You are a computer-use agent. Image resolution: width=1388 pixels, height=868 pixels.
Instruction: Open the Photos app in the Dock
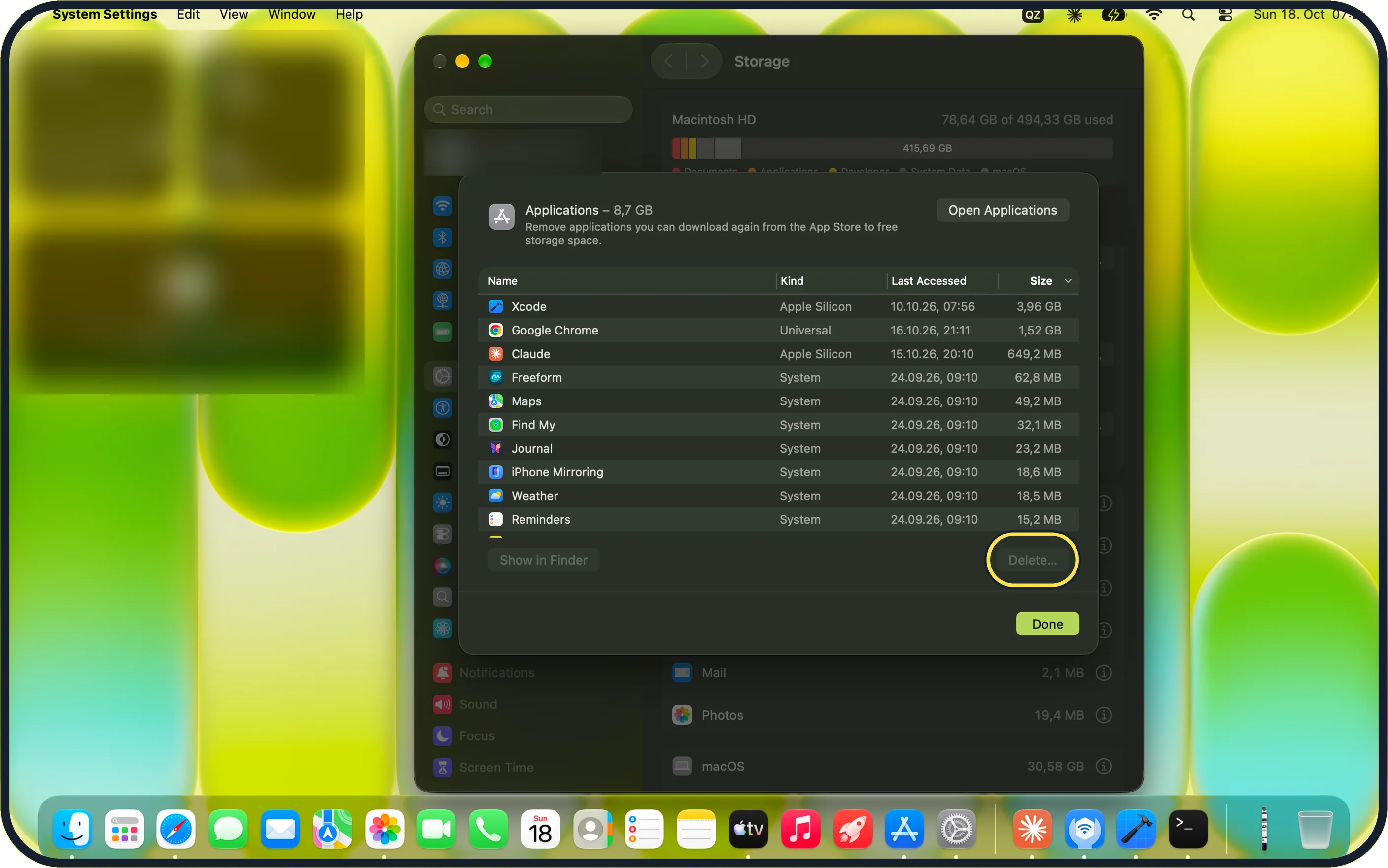(384, 829)
